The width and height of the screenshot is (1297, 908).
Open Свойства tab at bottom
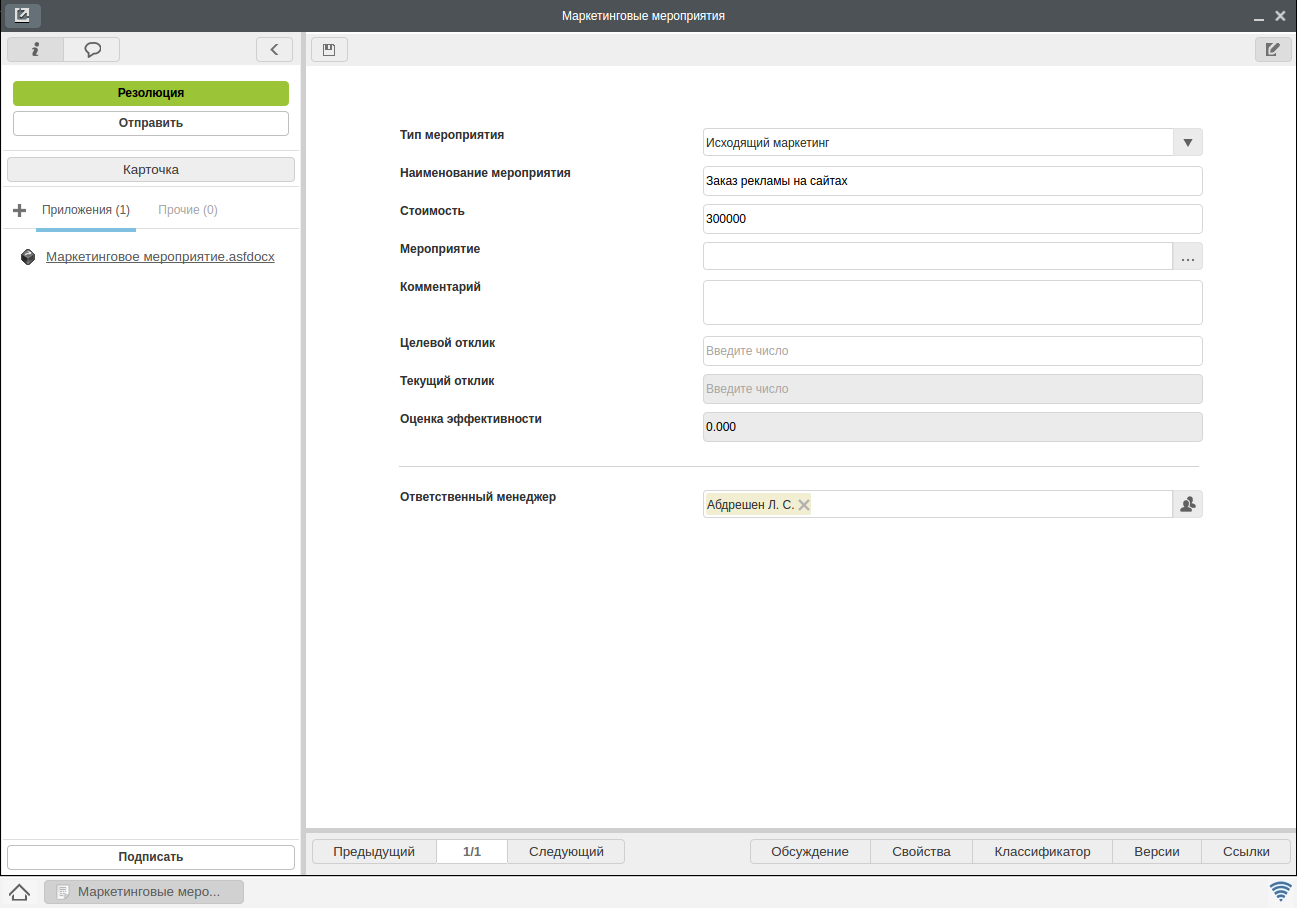(x=921, y=852)
